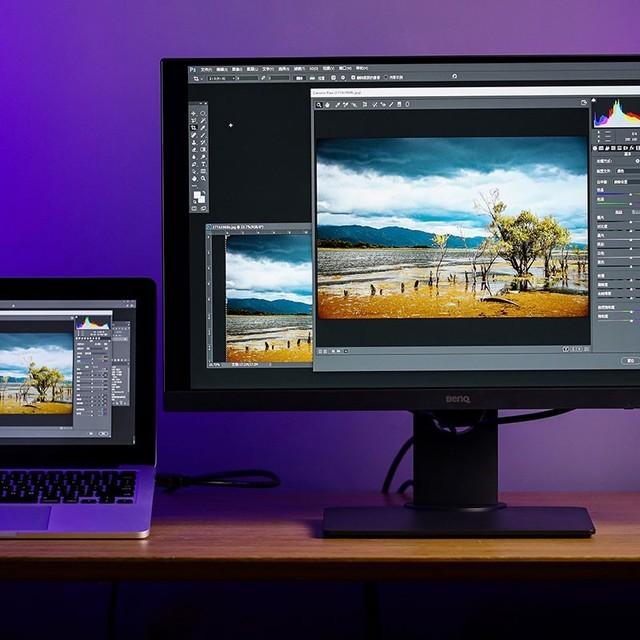
Task: Click the Straighten button in options bar
Action: [x=318, y=78]
